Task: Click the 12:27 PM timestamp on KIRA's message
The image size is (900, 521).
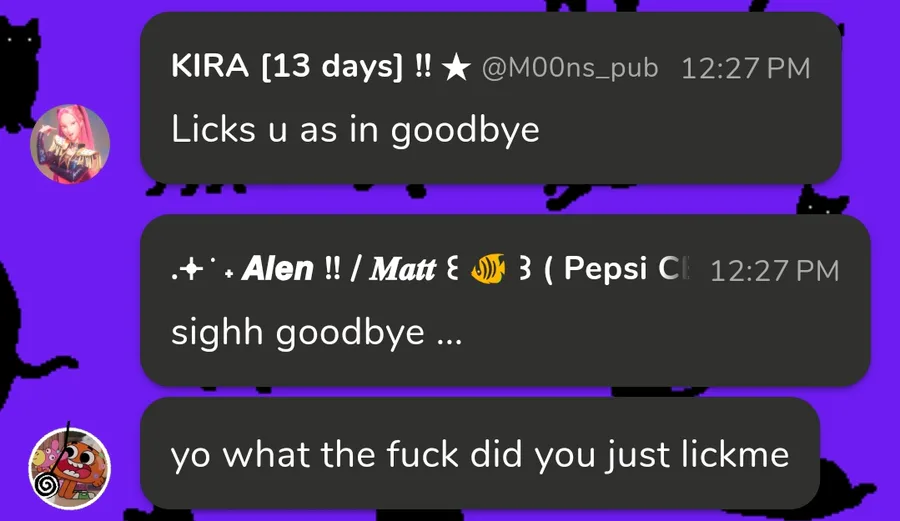Action: point(745,68)
